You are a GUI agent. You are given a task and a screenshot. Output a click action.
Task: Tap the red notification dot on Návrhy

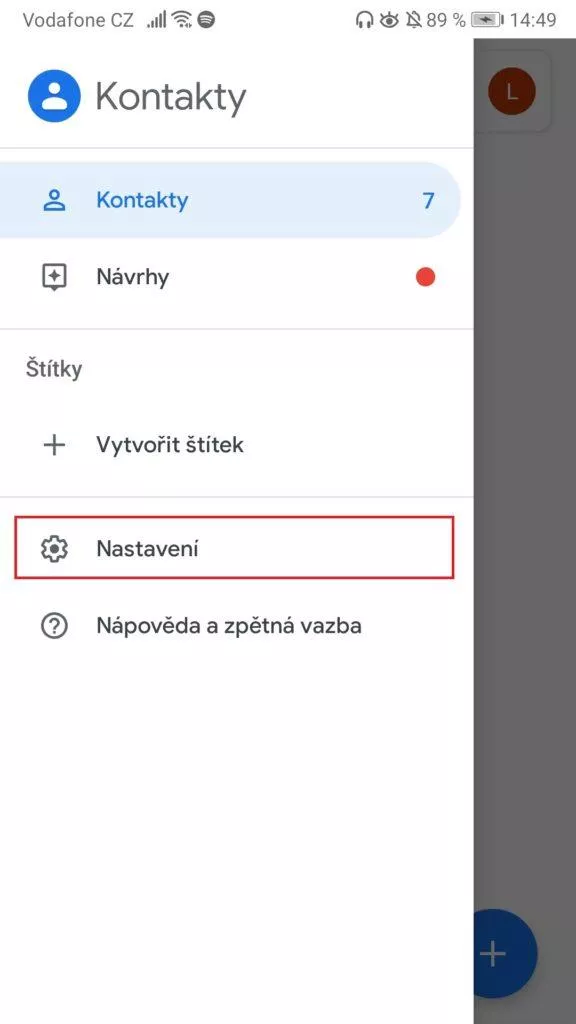[425, 278]
